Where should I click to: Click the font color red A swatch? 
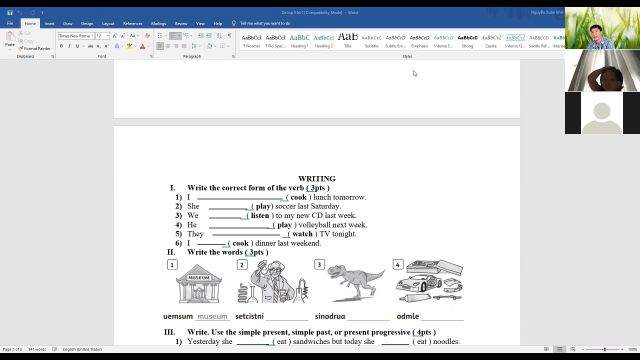(x=142, y=47)
